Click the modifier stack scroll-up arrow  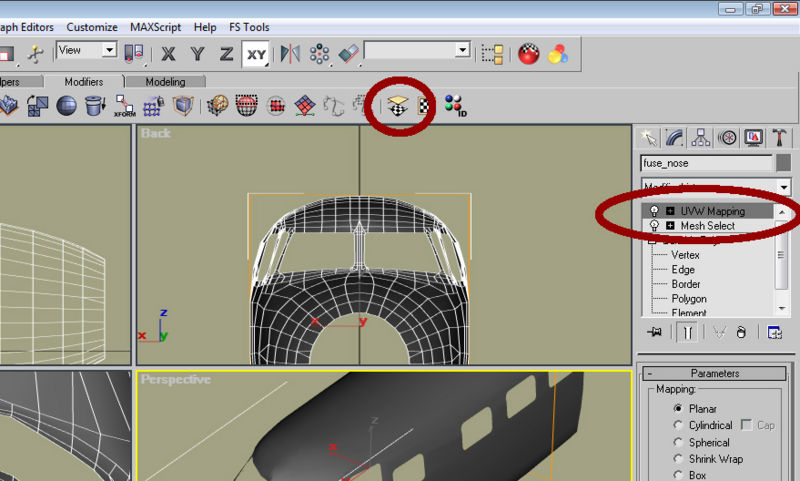click(x=782, y=211)
